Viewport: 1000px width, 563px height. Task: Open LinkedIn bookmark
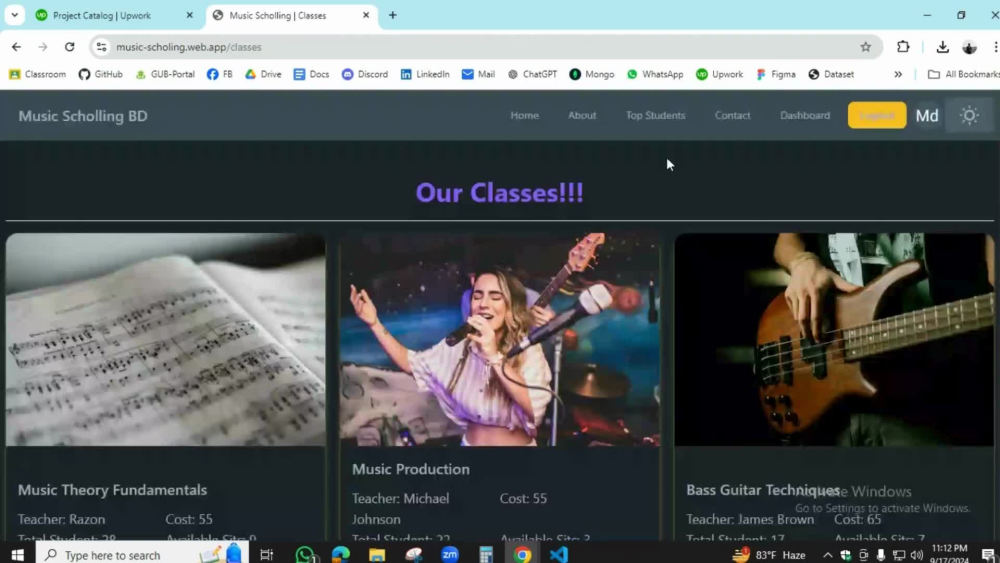click(x=425, y=75)
